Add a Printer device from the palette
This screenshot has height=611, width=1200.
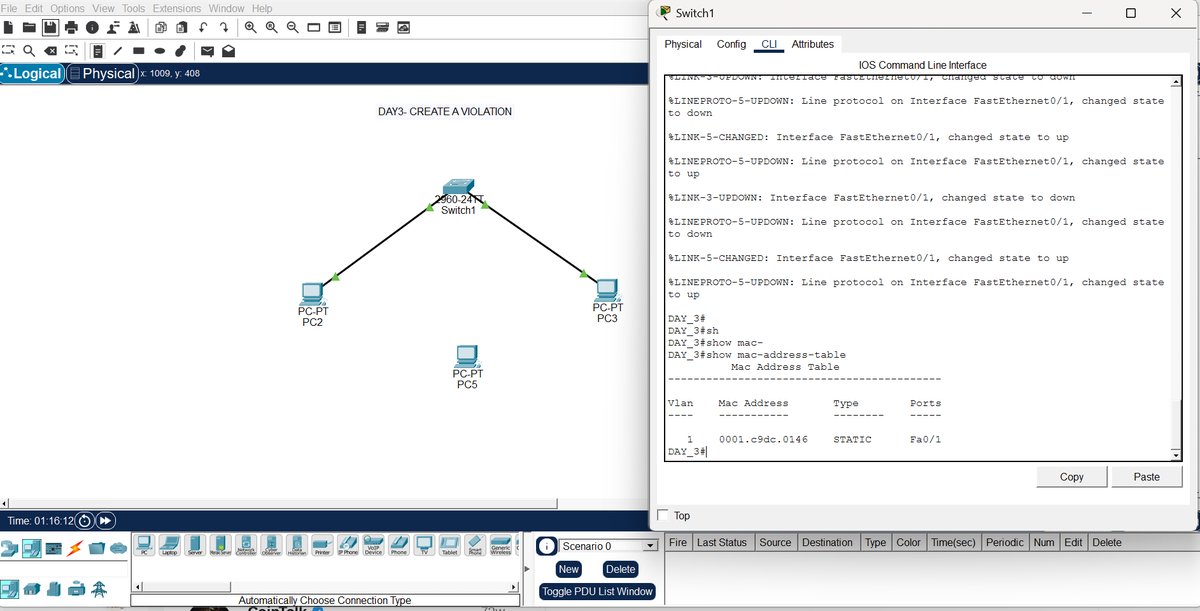point(322,546)
